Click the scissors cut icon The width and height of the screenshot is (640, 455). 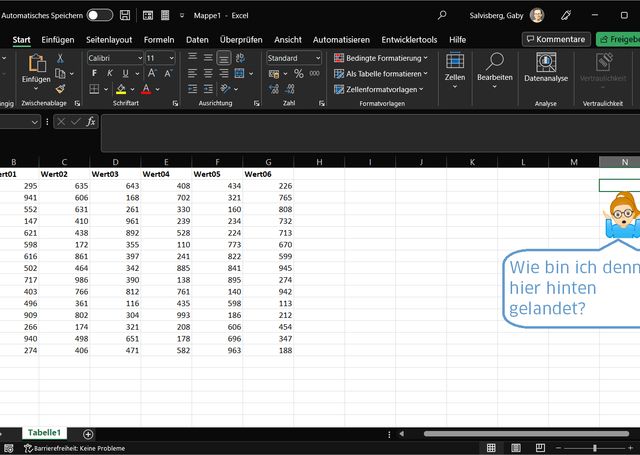point(60,59)
